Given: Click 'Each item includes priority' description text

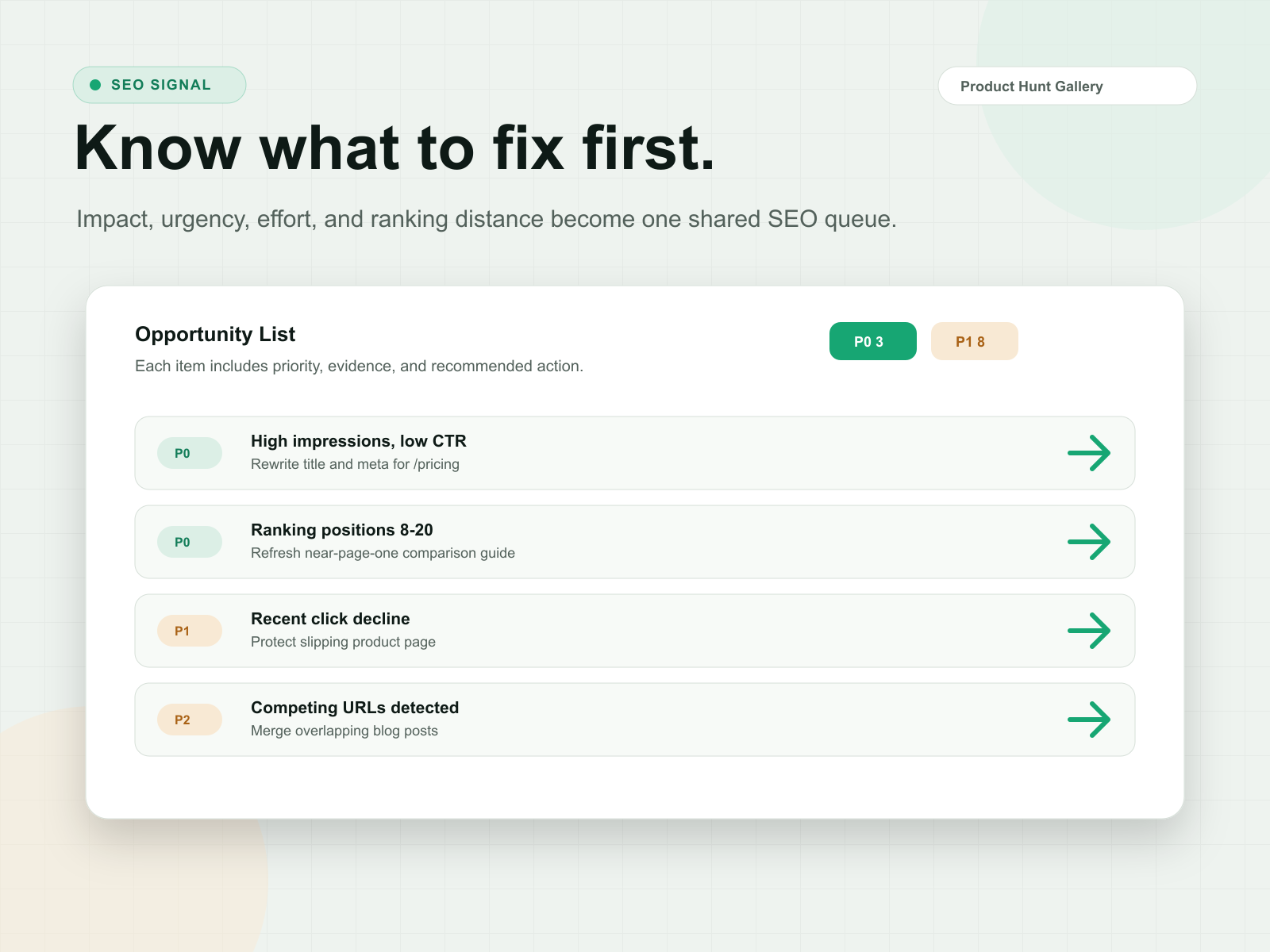Looking at the screenshot, I should tap(359, 366).
